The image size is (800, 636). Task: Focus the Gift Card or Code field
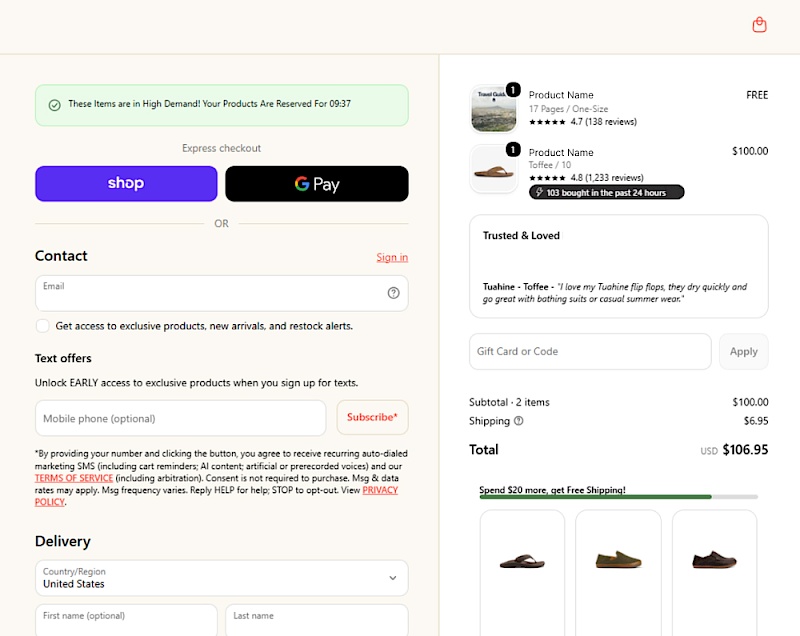tap(590, 351)
